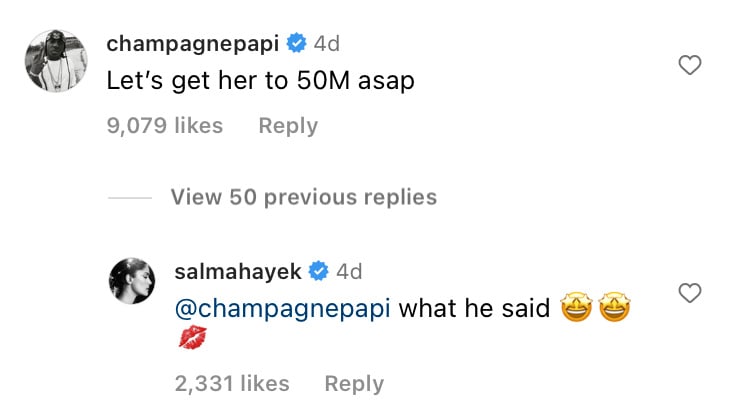Reply to salmahayek's comment
The height and width of the screenshot is (417, 750).
point(354,382)
